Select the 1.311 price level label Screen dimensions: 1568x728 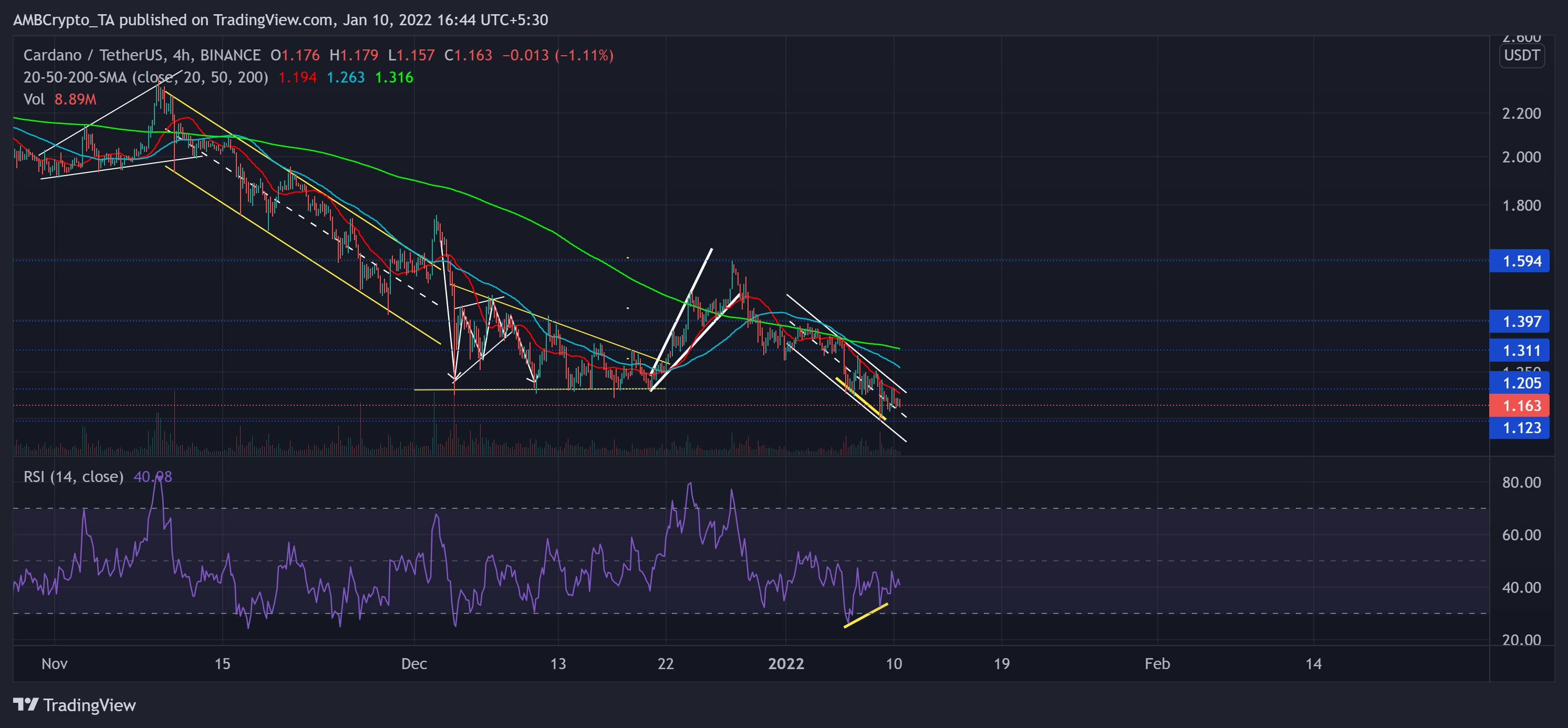tap(1519, 350)
